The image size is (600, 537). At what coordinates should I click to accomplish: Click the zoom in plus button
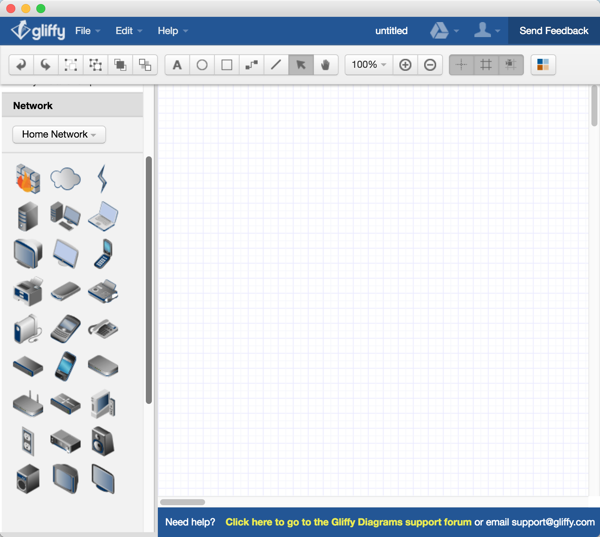(405, 65)
